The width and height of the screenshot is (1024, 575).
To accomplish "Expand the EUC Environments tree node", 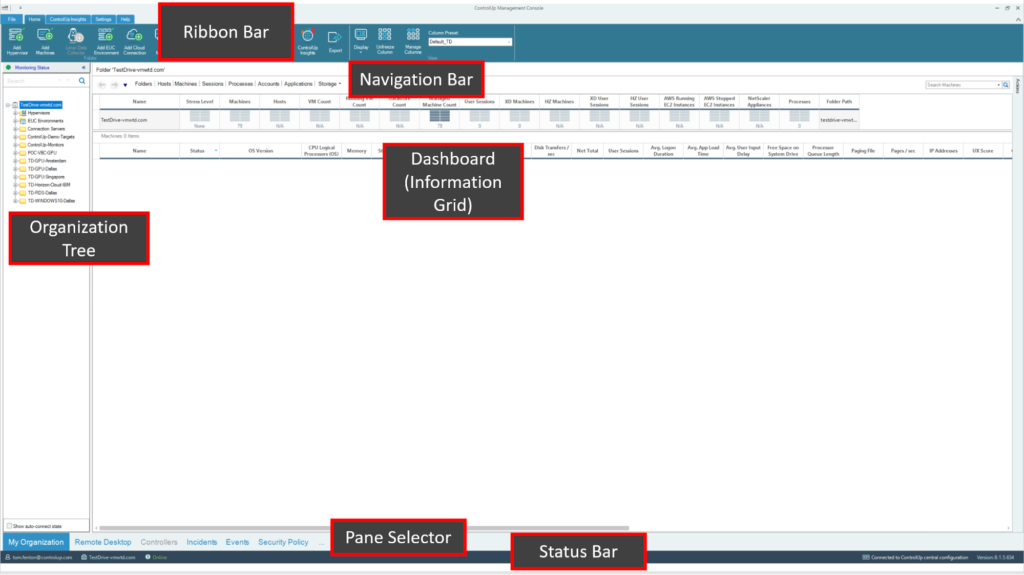I will coord(15,121).
